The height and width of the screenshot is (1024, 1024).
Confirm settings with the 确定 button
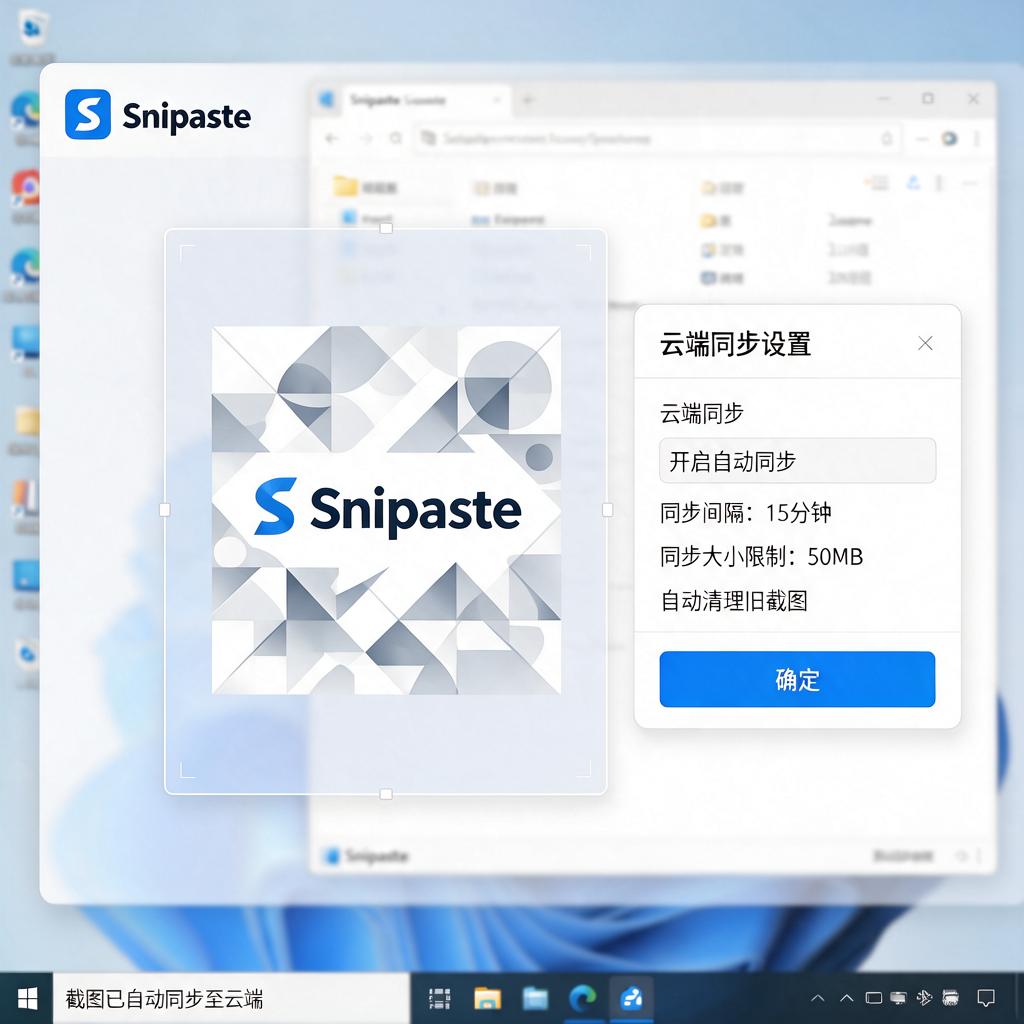coord(797,679)
